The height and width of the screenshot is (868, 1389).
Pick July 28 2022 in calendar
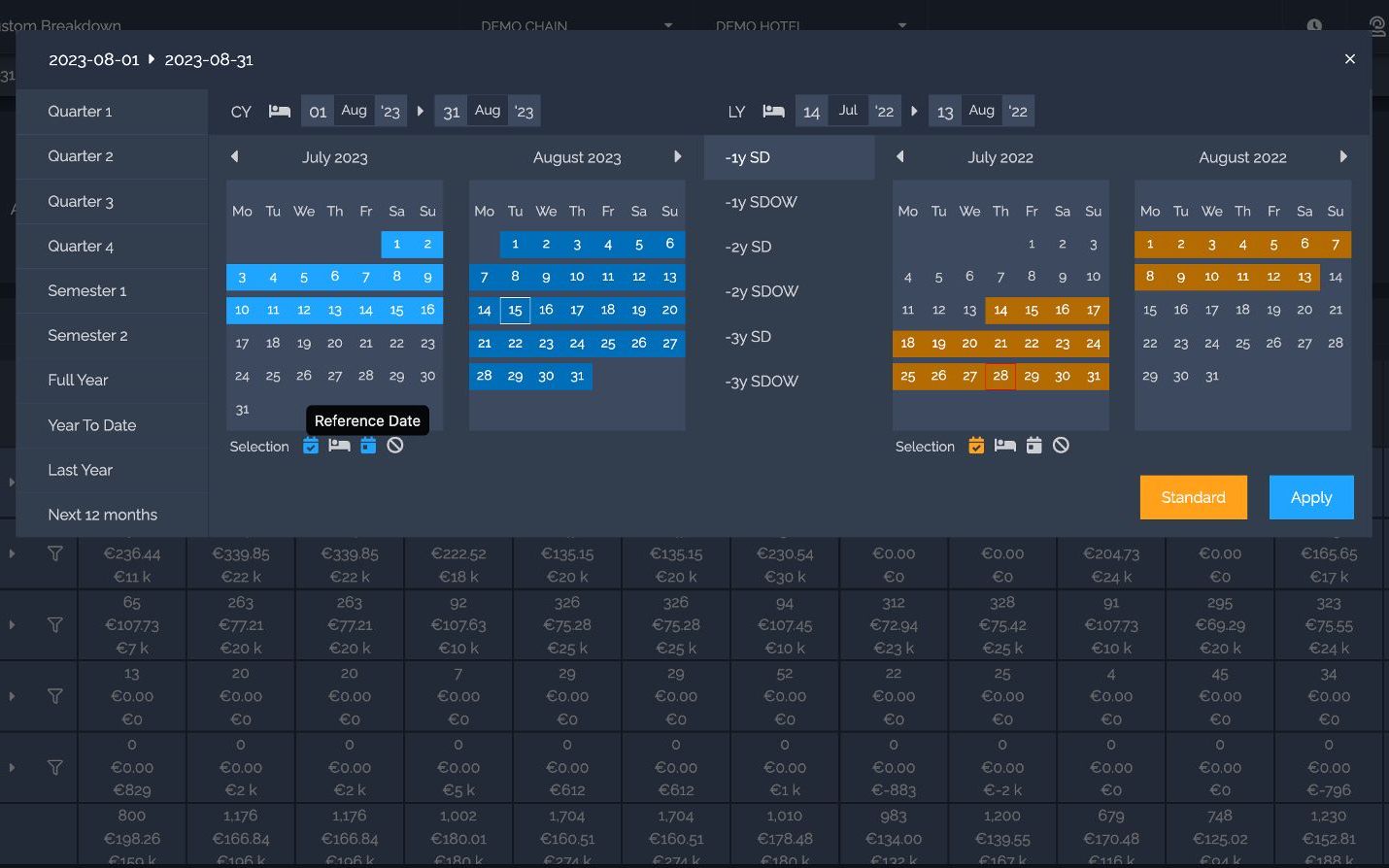pos(1000,376)
